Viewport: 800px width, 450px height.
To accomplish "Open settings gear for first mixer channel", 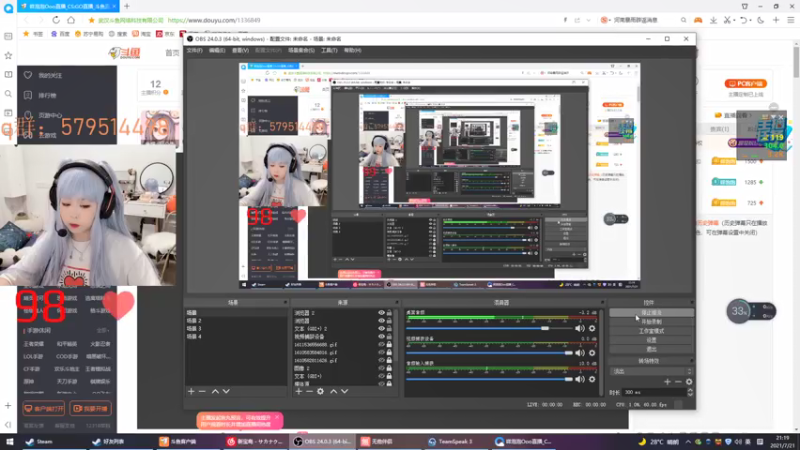I will (592, 329).
